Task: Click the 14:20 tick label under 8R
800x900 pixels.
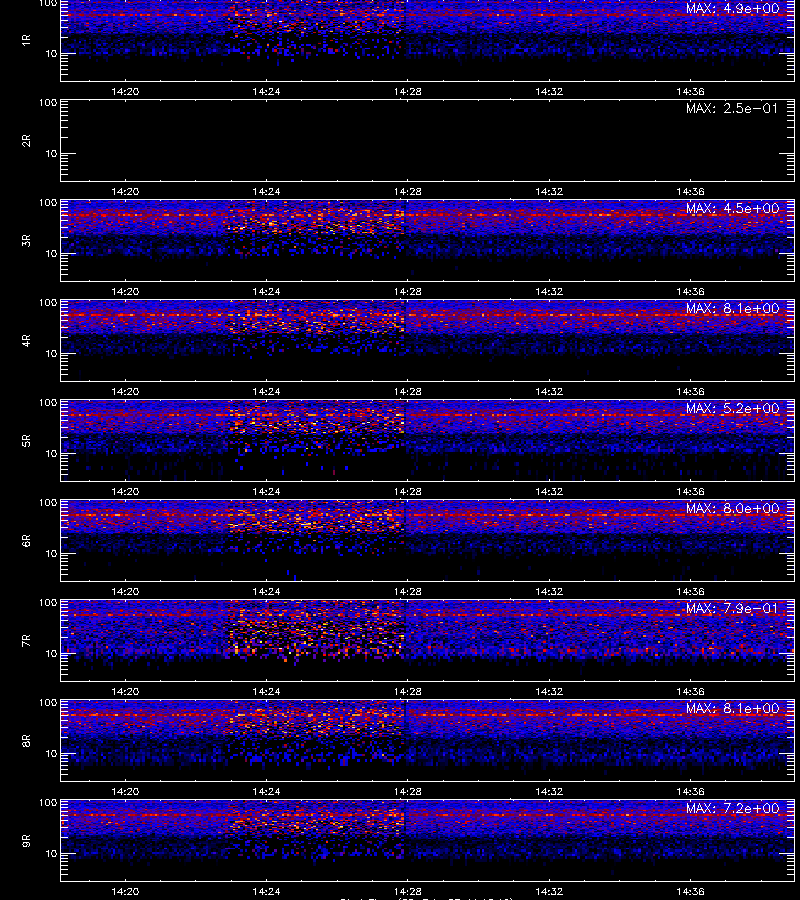Action: (x=125, y=792)
